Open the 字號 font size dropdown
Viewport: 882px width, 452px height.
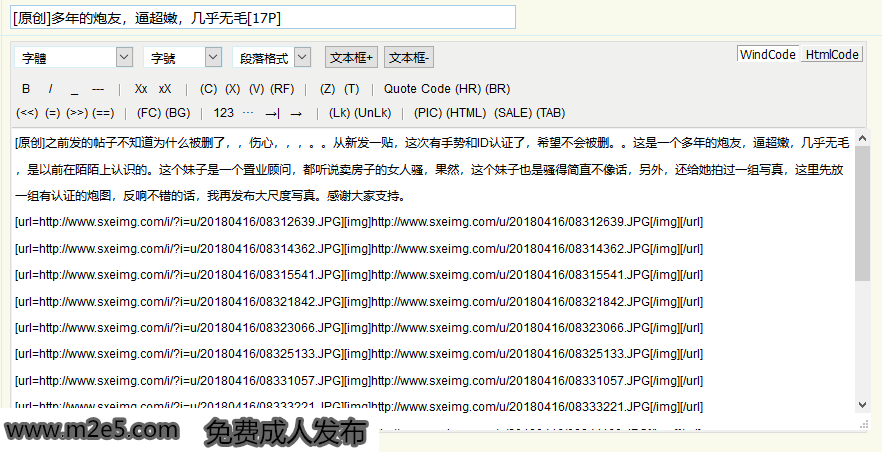coord(182,57)
